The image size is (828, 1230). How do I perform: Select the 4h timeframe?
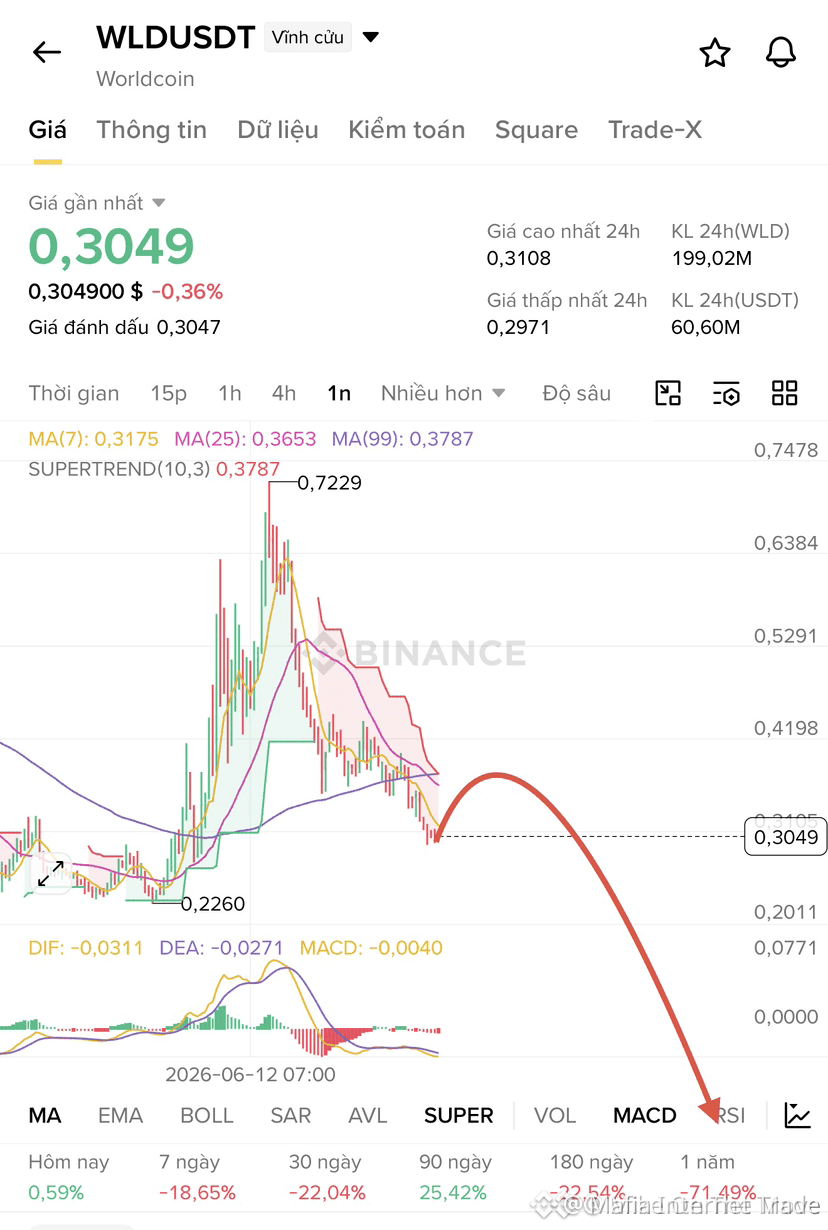pyautogui.click(x=284, y=393)
